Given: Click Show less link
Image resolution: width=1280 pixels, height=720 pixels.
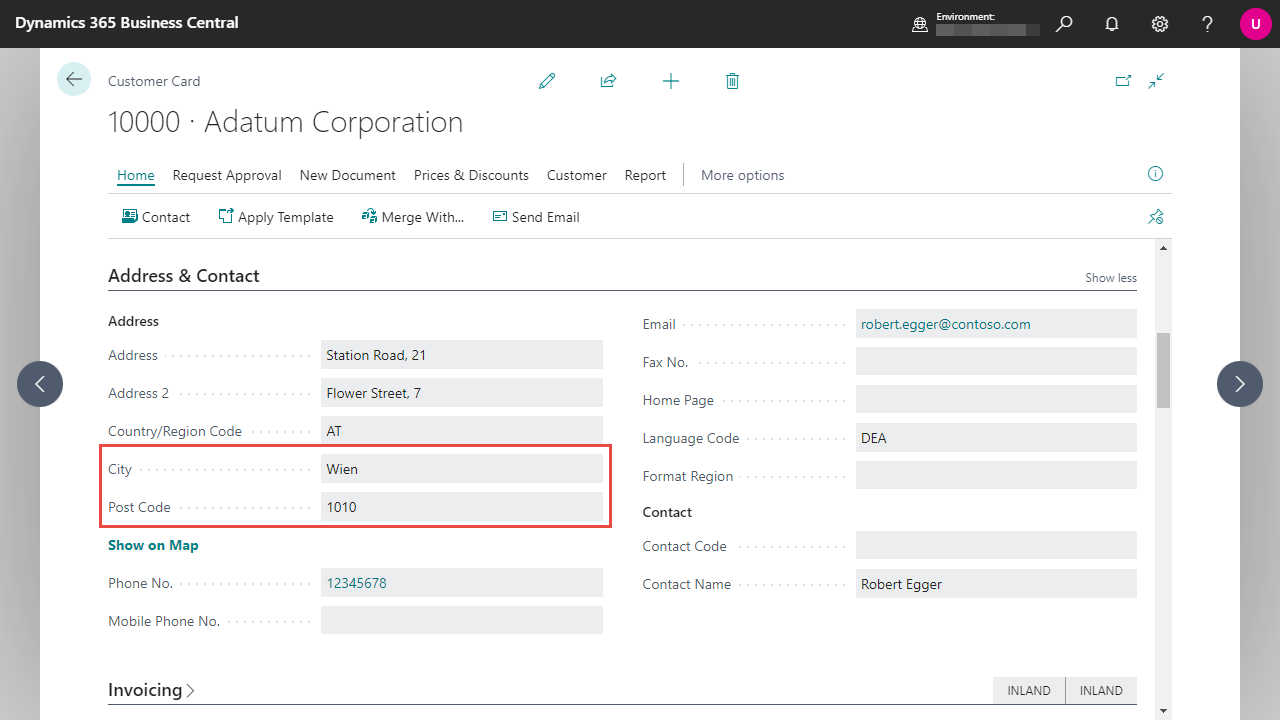Looking at the screenshot, I should coord(1111,278).
